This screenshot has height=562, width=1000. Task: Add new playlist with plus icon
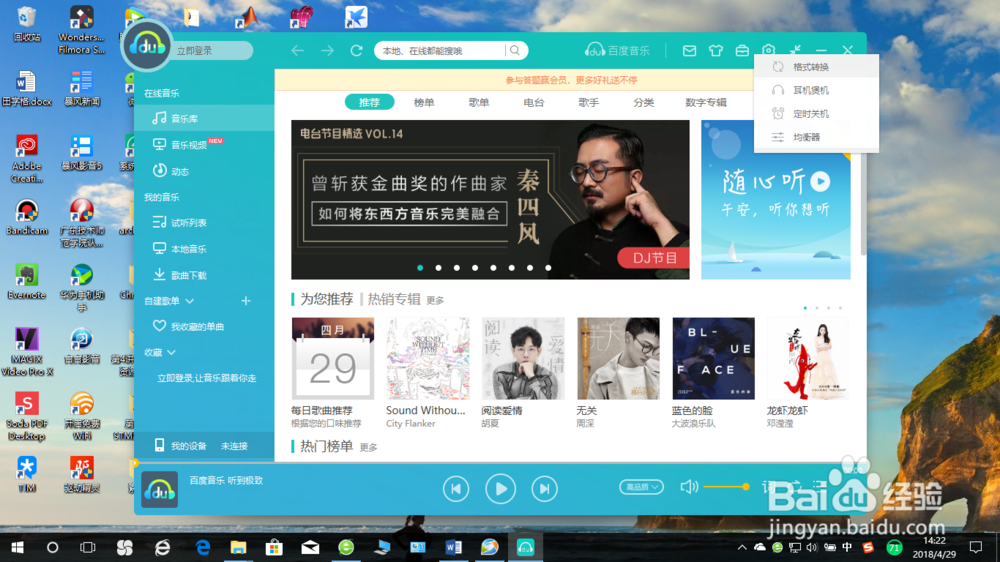point(246,300)
